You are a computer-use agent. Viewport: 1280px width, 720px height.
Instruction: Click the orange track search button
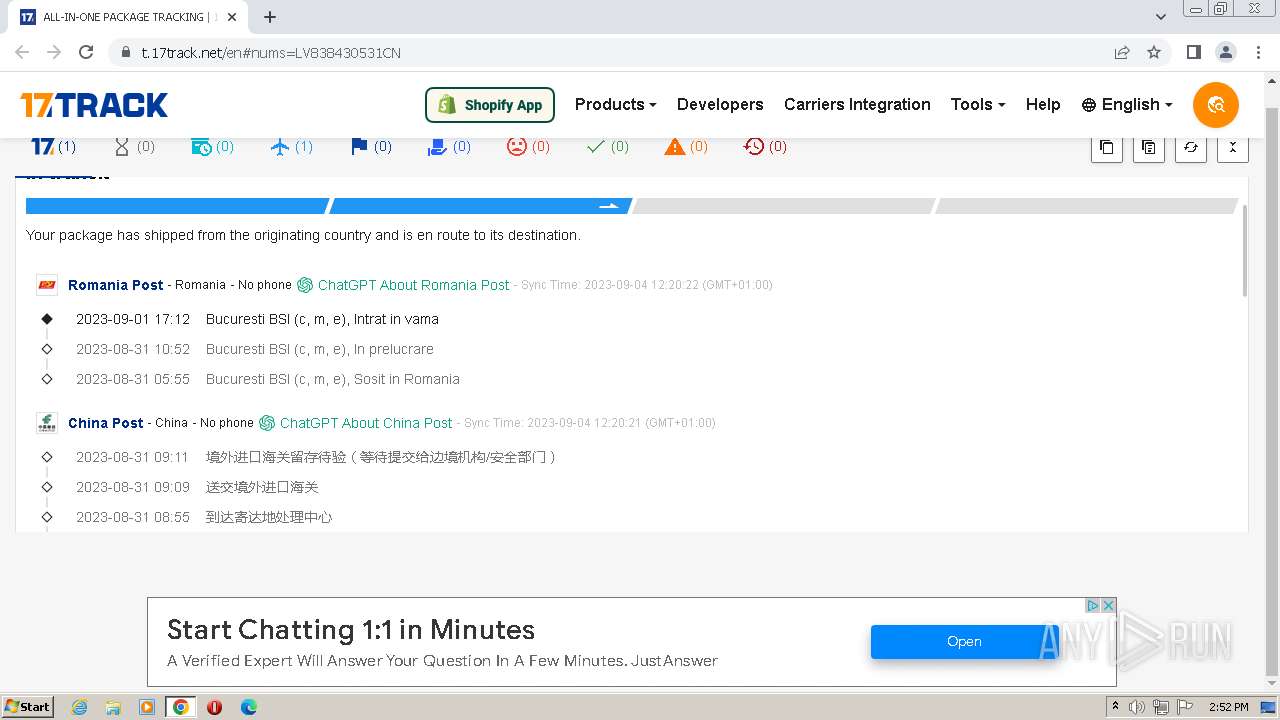coord(1216,105)
